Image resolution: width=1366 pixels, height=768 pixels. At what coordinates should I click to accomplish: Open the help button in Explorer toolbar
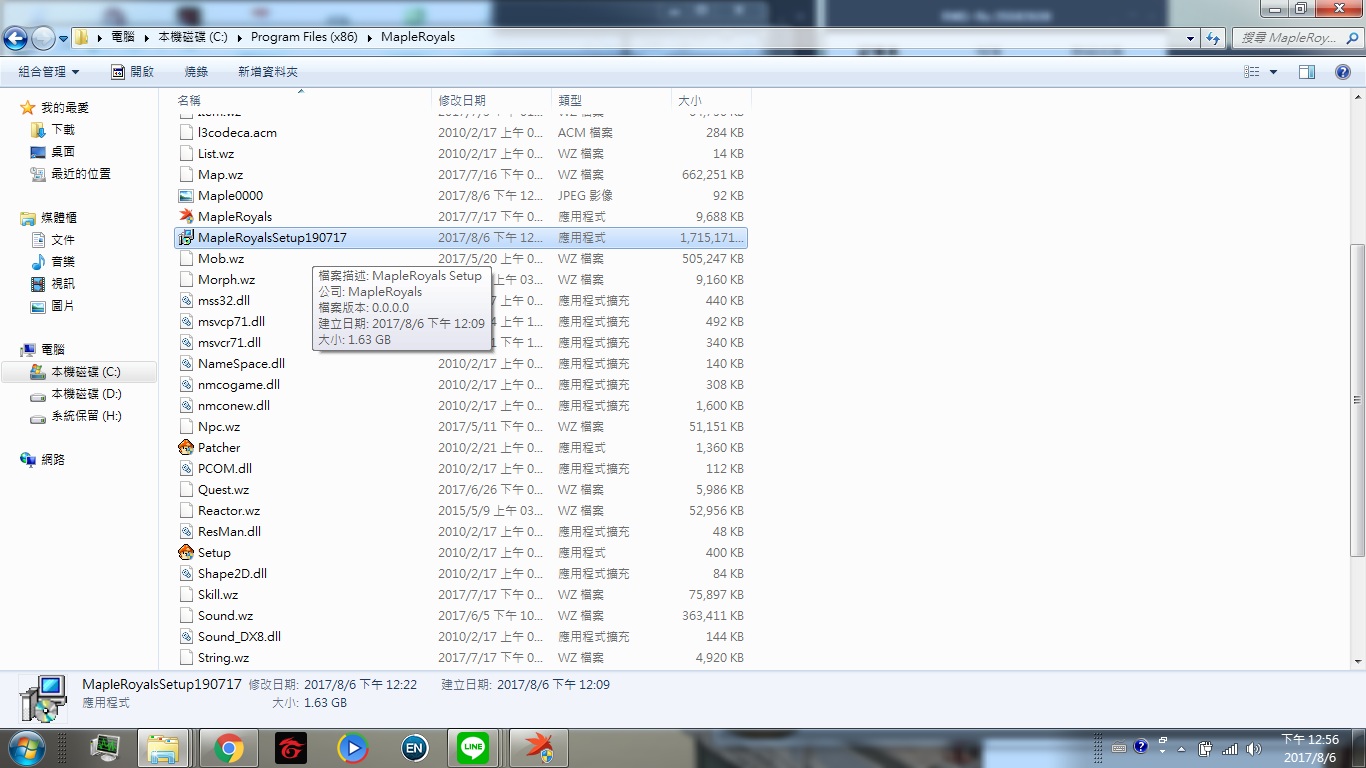point(1343,72)
